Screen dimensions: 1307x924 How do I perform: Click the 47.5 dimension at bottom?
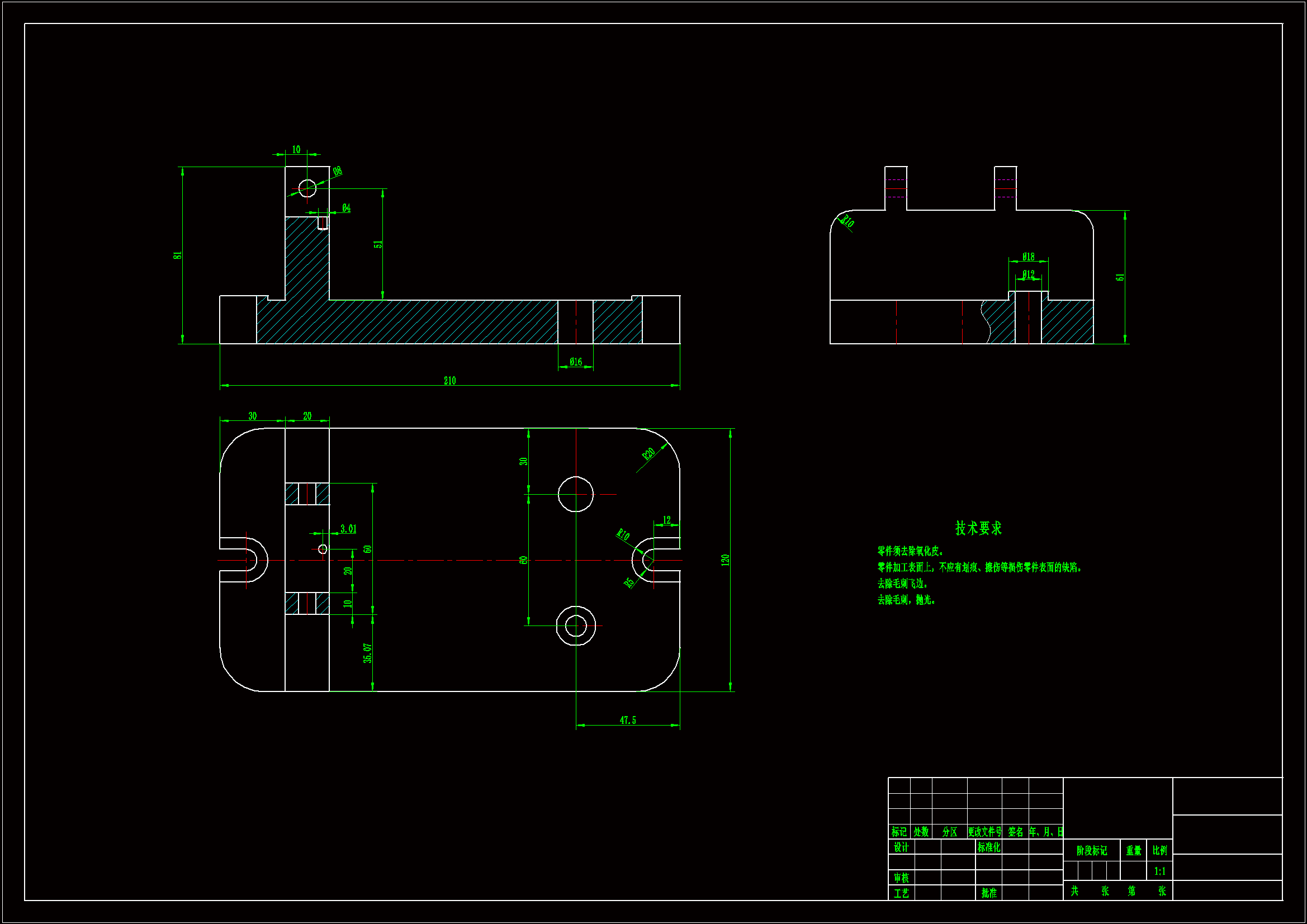(x=627, y=720)
